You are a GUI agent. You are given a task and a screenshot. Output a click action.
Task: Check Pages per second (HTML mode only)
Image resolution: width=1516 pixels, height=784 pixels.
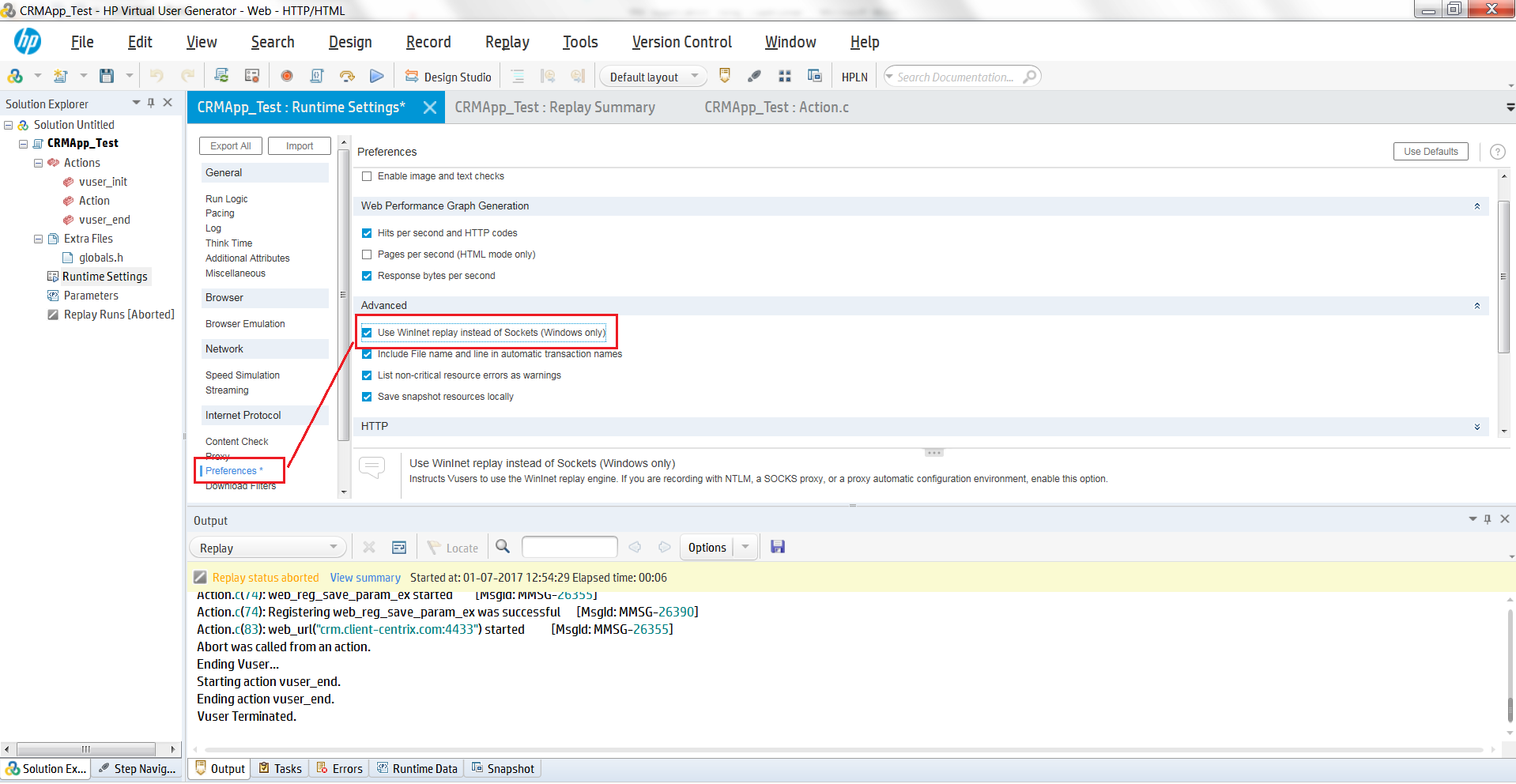tap(367, 254)
